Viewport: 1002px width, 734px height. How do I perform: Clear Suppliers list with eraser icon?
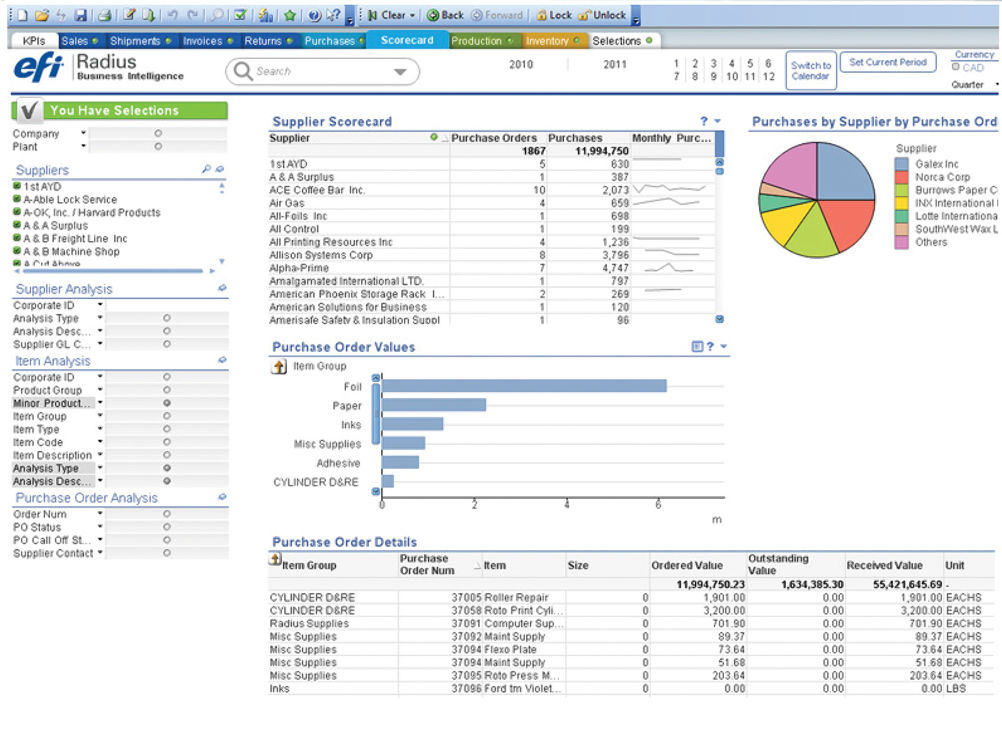[220, 169]
